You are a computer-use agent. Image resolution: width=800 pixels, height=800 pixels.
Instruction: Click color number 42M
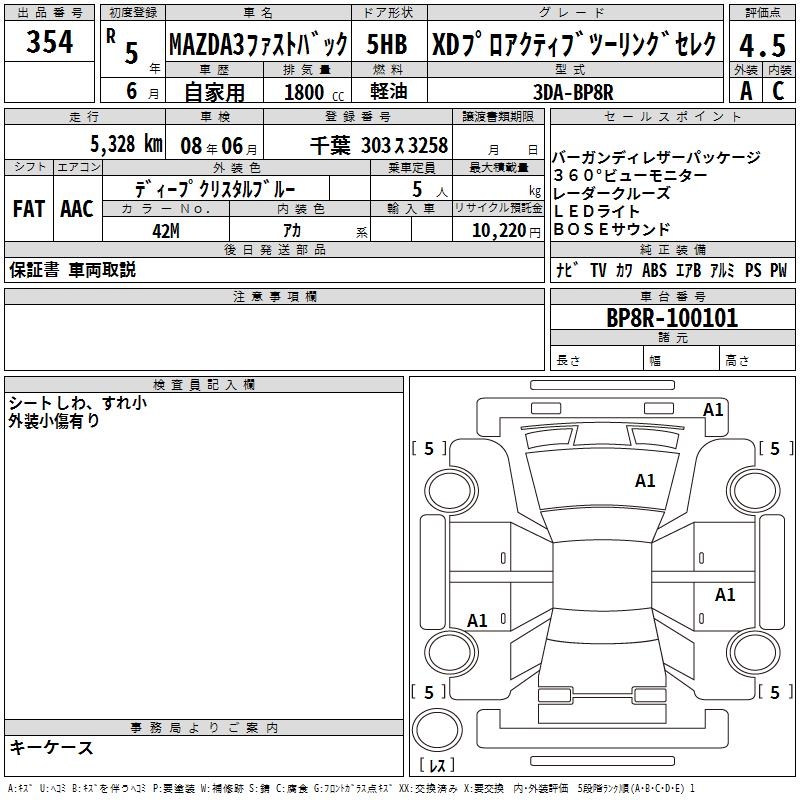click(x=166, y=231)
